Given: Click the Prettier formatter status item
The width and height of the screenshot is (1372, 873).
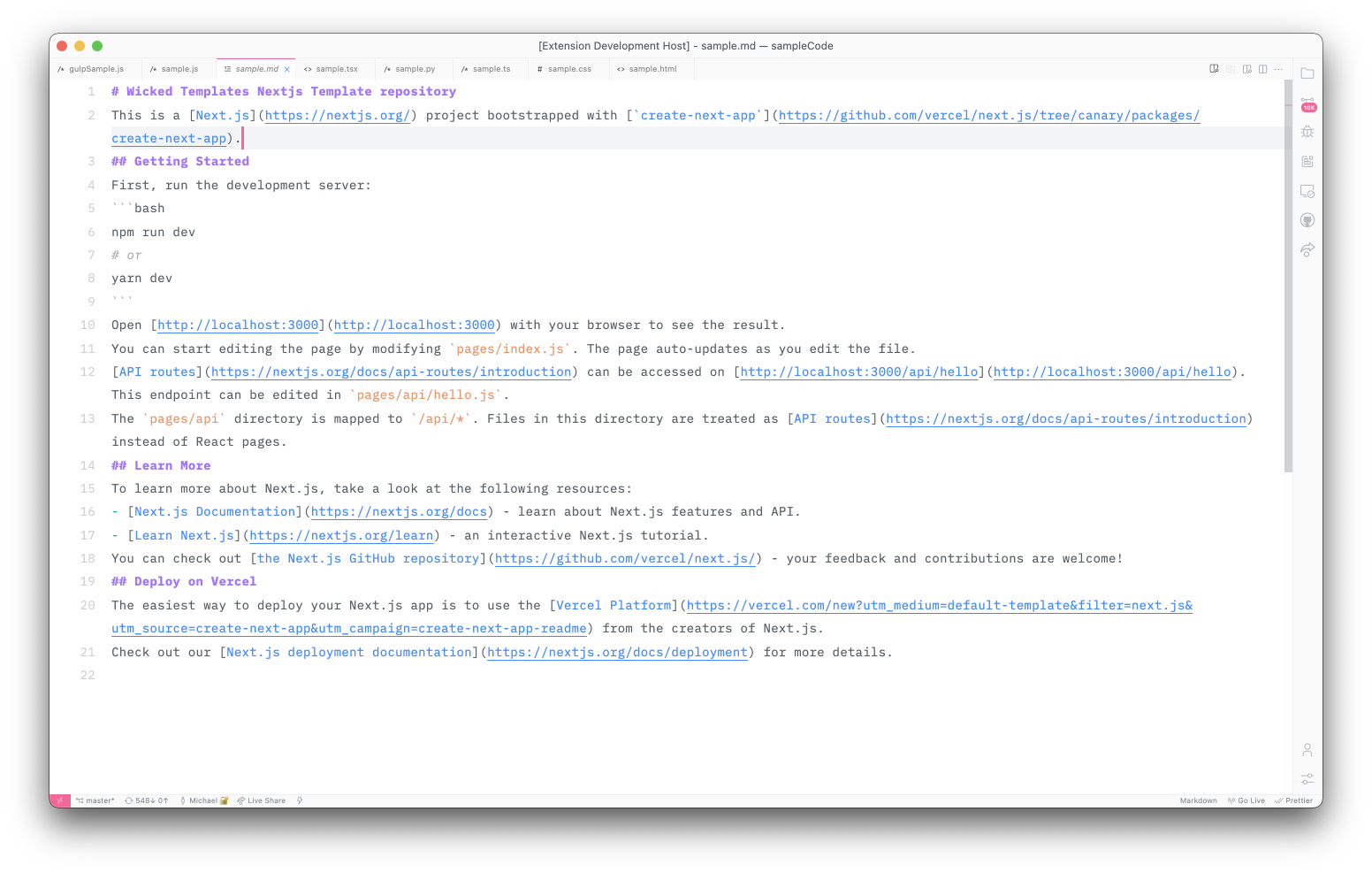Looking at the screenshot, I should (x=1293, y=800).
